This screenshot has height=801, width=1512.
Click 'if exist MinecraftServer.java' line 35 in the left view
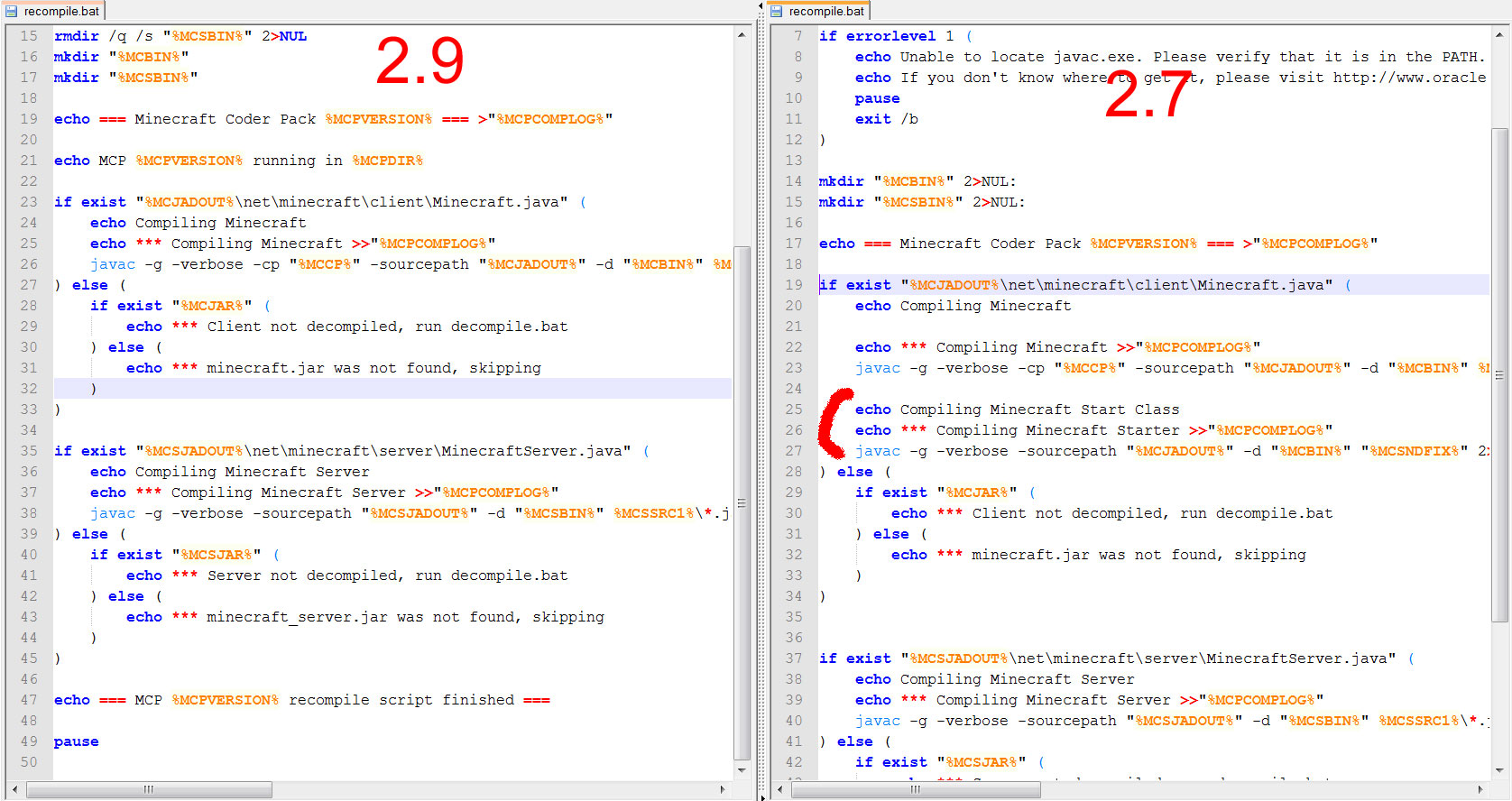pyautogui.click(x=352, y=451)
